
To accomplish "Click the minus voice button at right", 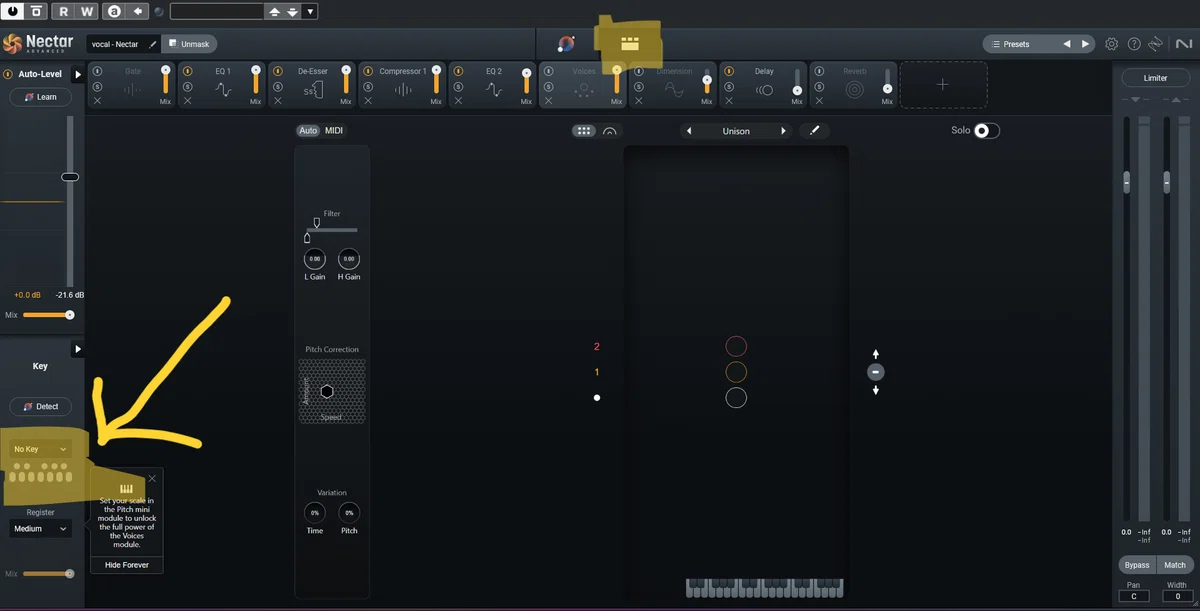I will pyautogui.click(x=876, y=372).
